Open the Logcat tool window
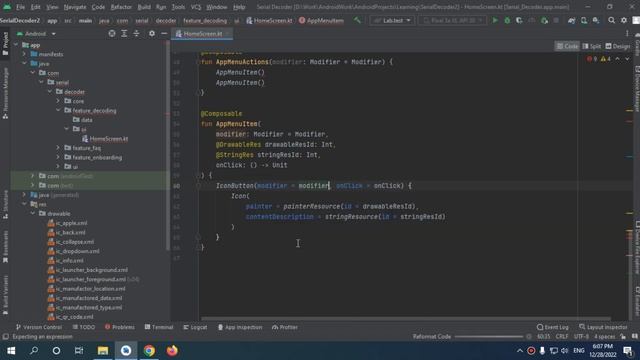Image resolution: width=640 pixels, height=360 pixels. [x=195, y=327]
